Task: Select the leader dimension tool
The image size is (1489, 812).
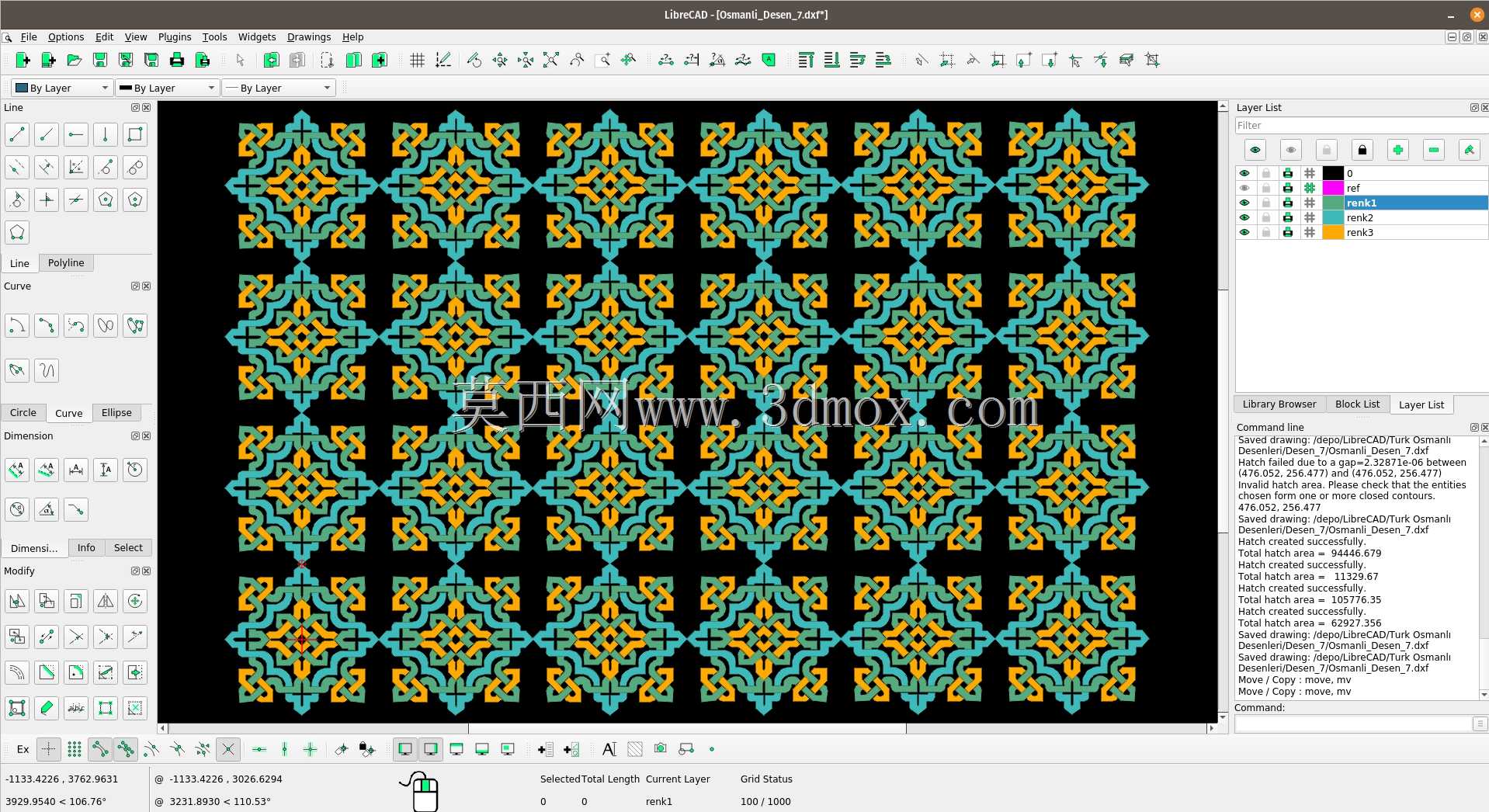Action: (76, 509)
